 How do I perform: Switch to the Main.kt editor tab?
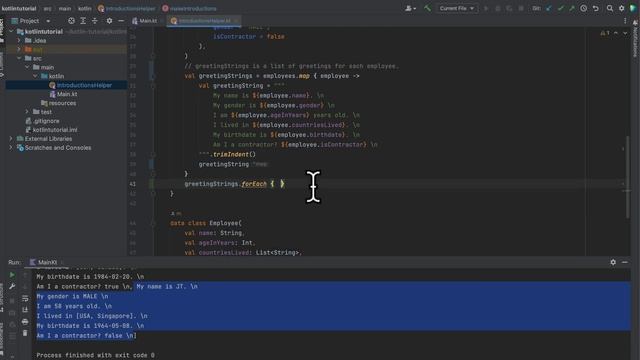(x=145, y=21)
